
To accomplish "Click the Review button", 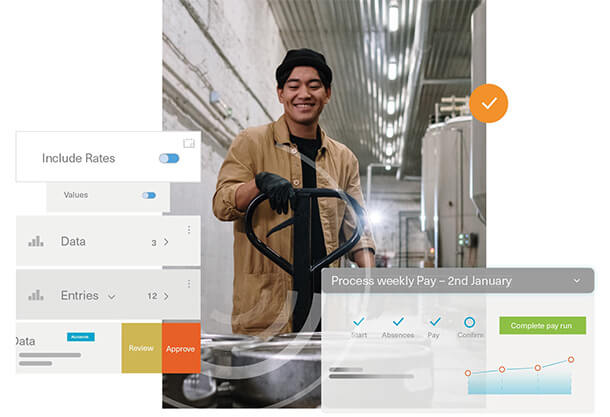I will [x=142, y=348].
